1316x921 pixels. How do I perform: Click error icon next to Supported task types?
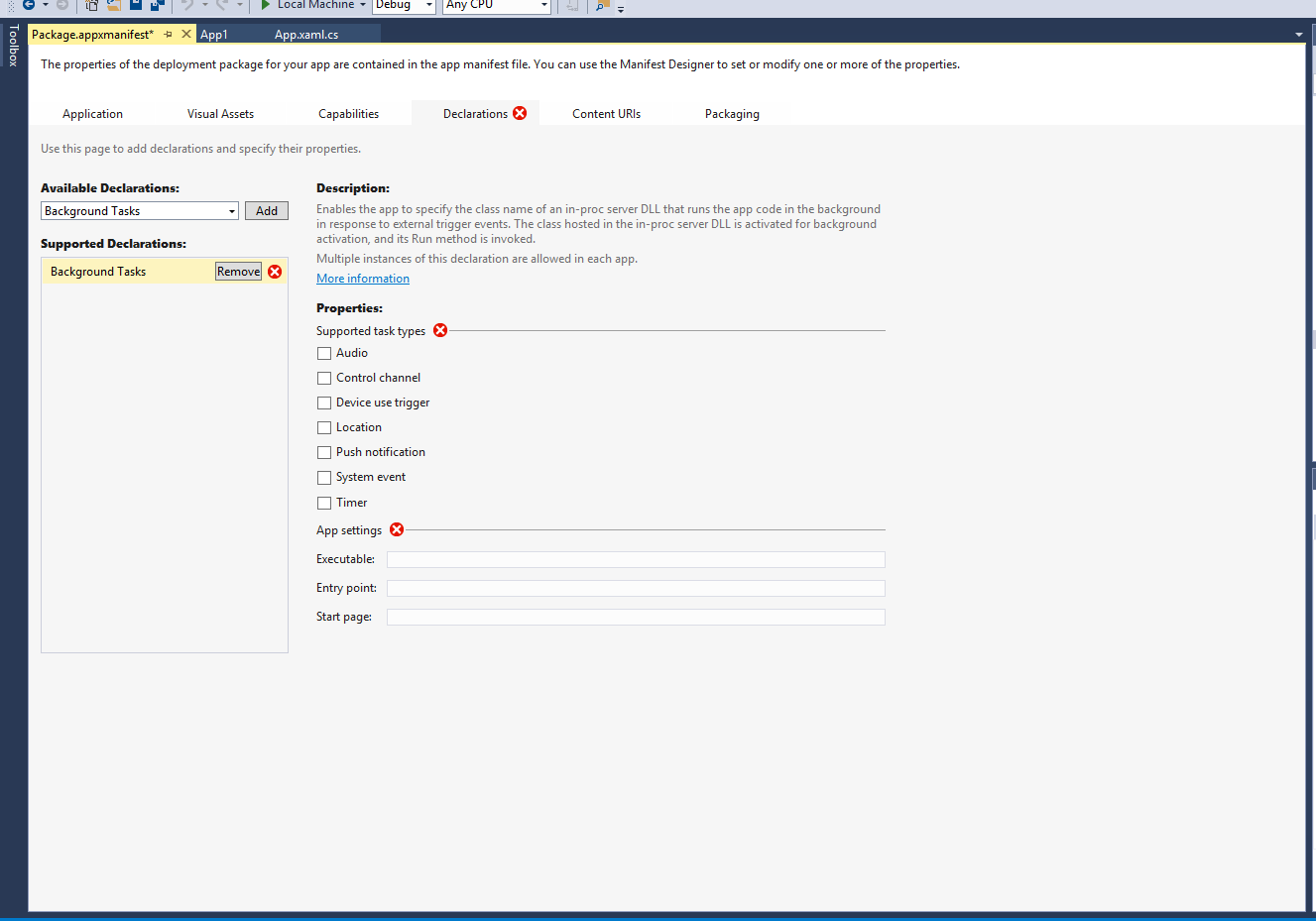click(440, 330)
